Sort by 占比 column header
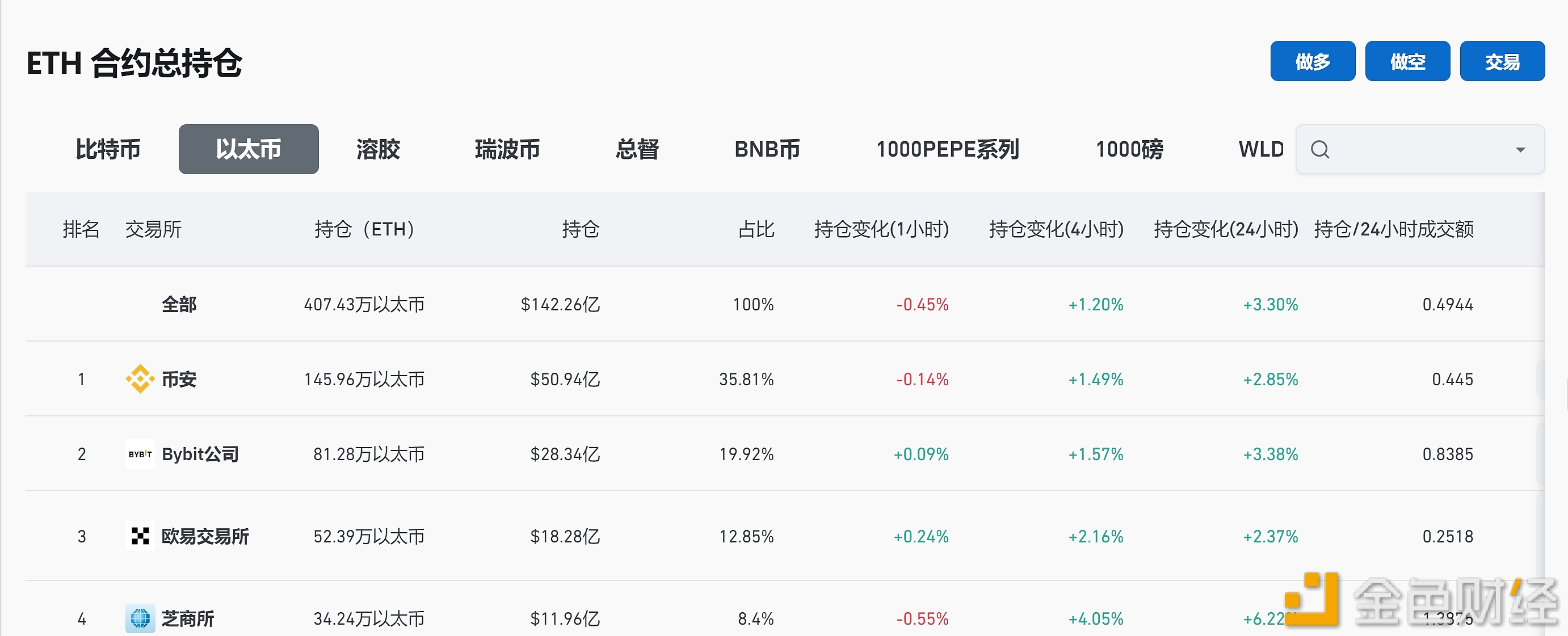The height and width of the screenshot is (636, 1568). tap(756, 229)
